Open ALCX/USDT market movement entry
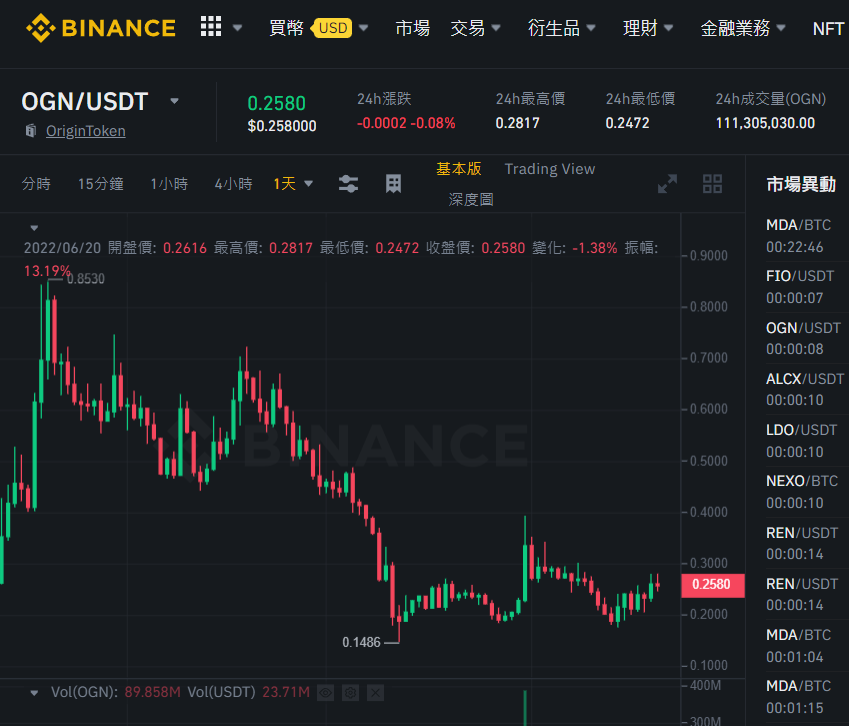The image size is (849, 726). pyautogui.click(x=807, y=389)
